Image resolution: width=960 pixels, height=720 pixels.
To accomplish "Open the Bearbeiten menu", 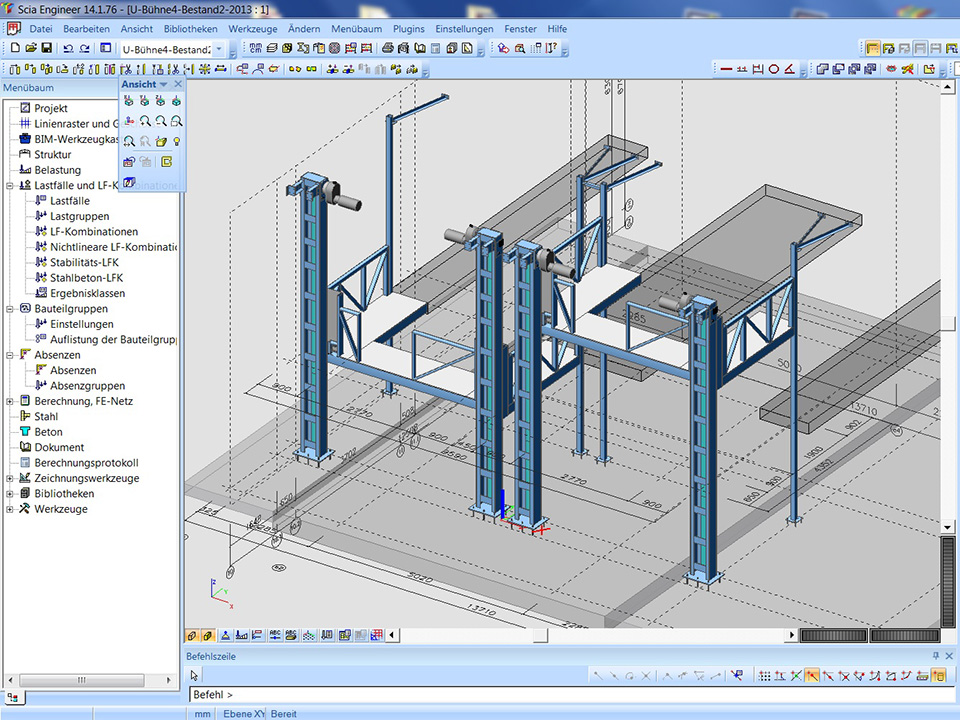I will click(86, 29).
